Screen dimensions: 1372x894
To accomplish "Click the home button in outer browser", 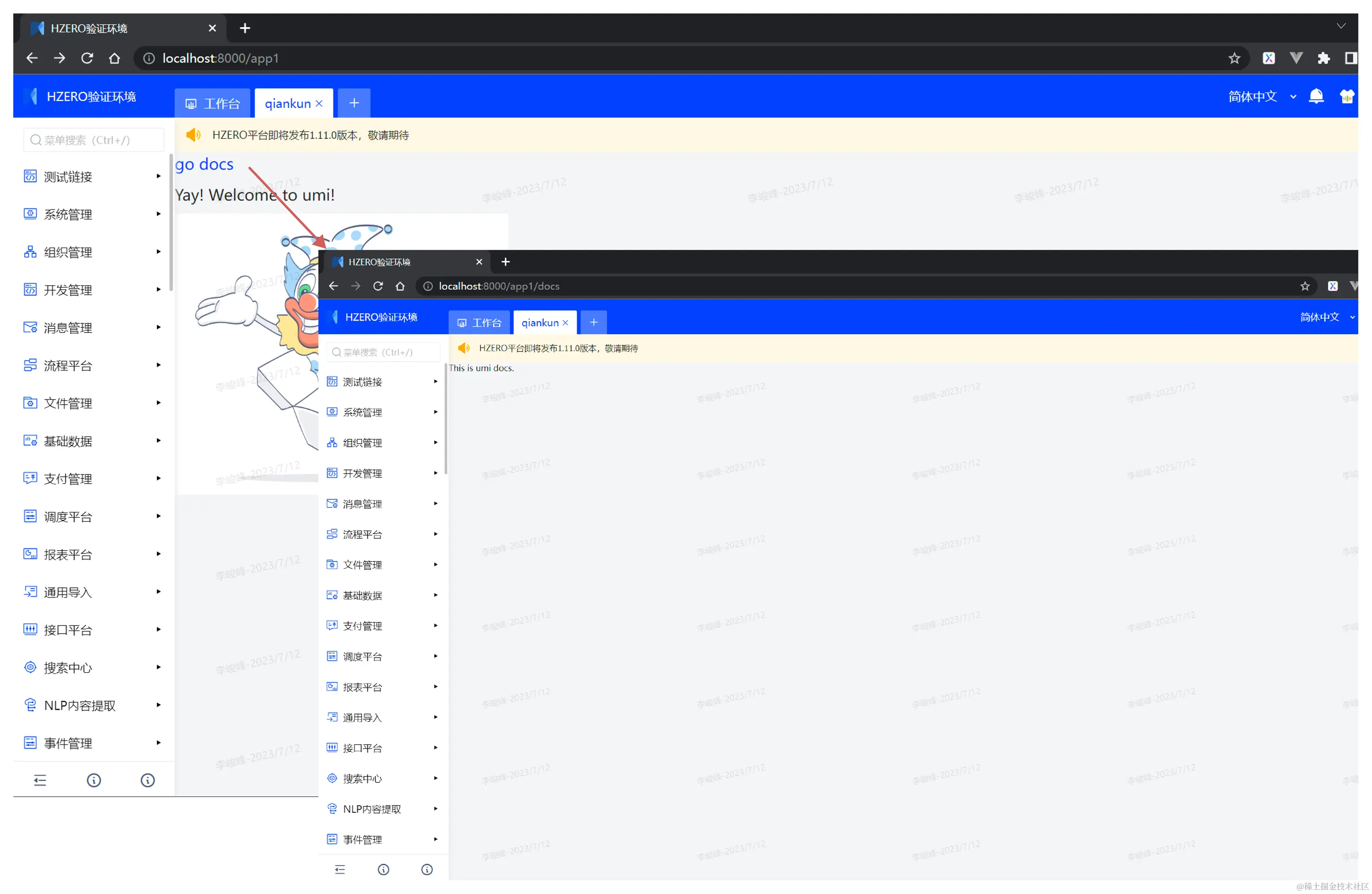I will tap(114, 58).
